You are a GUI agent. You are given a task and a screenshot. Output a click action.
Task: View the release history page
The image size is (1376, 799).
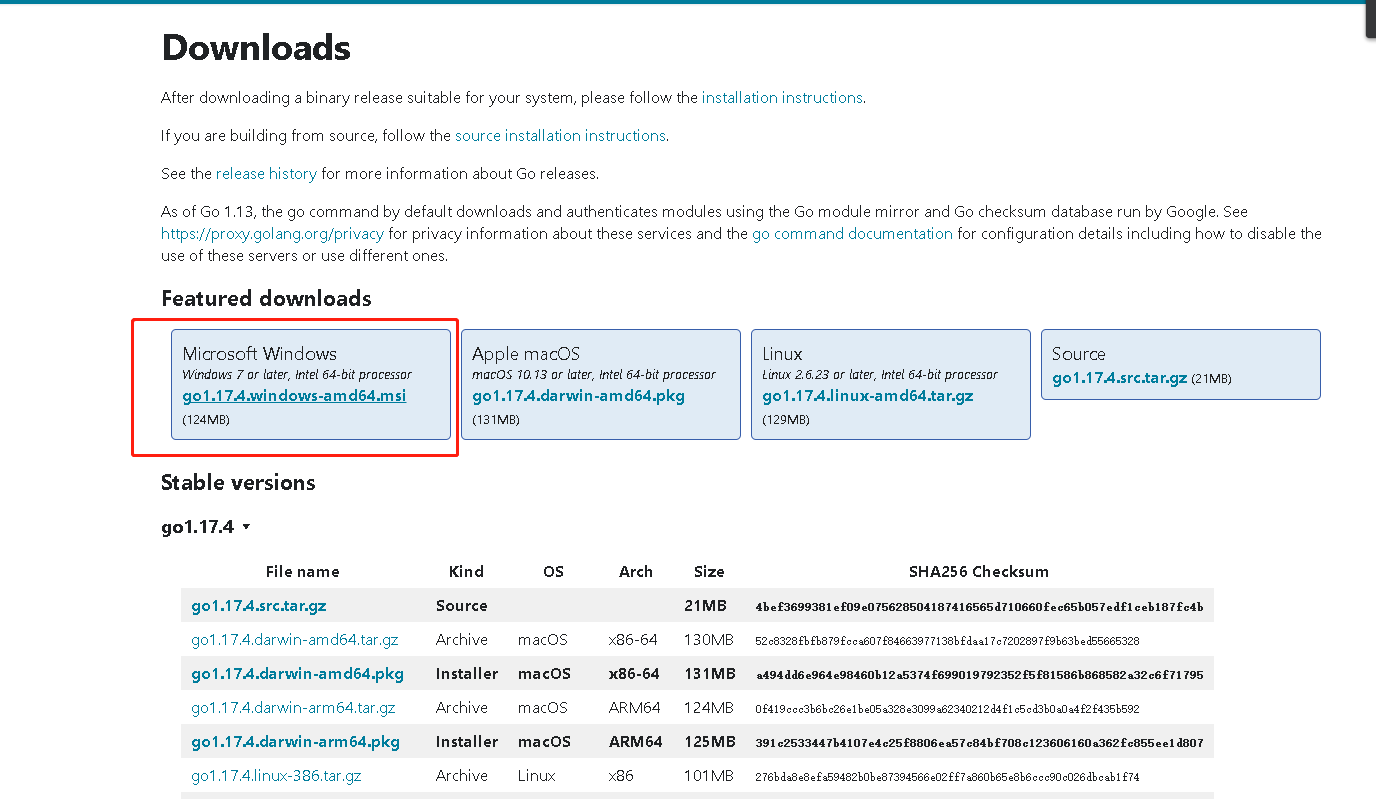click(266, 173)
